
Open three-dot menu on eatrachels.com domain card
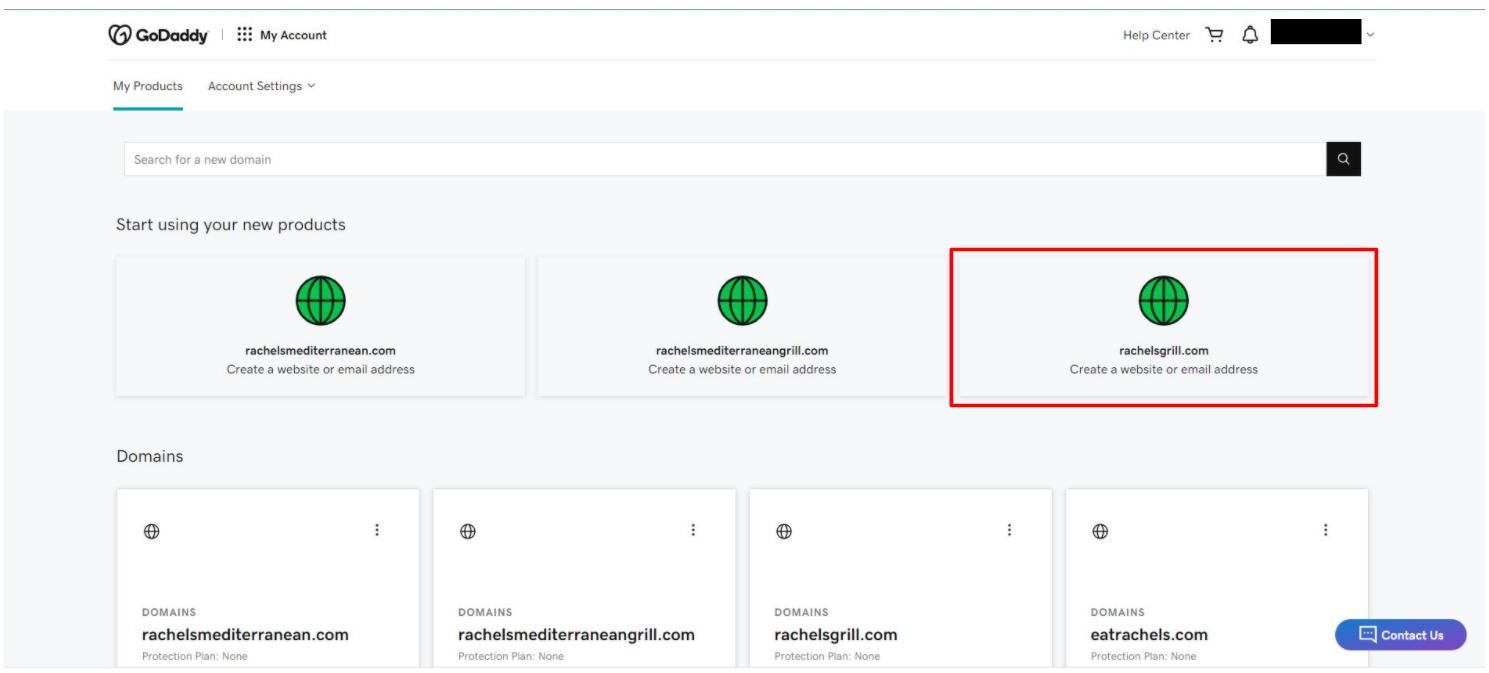pyautogui.click(x=1326, y=530)
